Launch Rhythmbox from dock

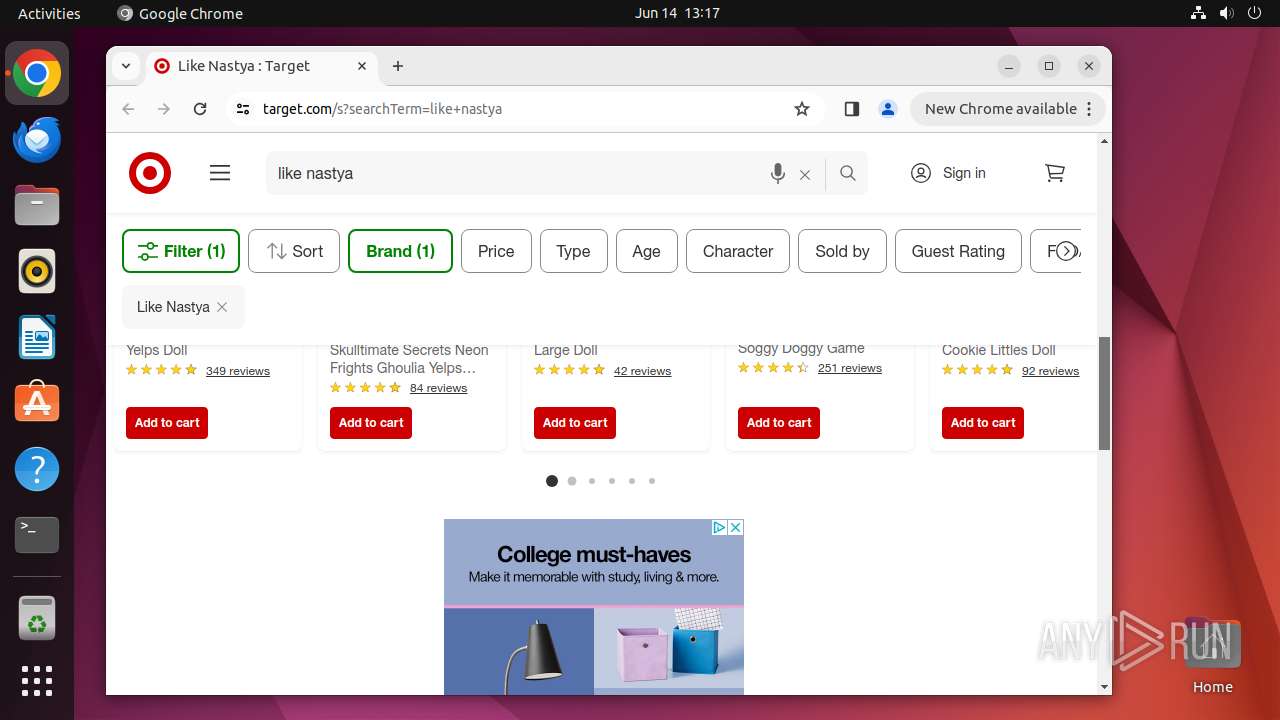tap(37, 271)
